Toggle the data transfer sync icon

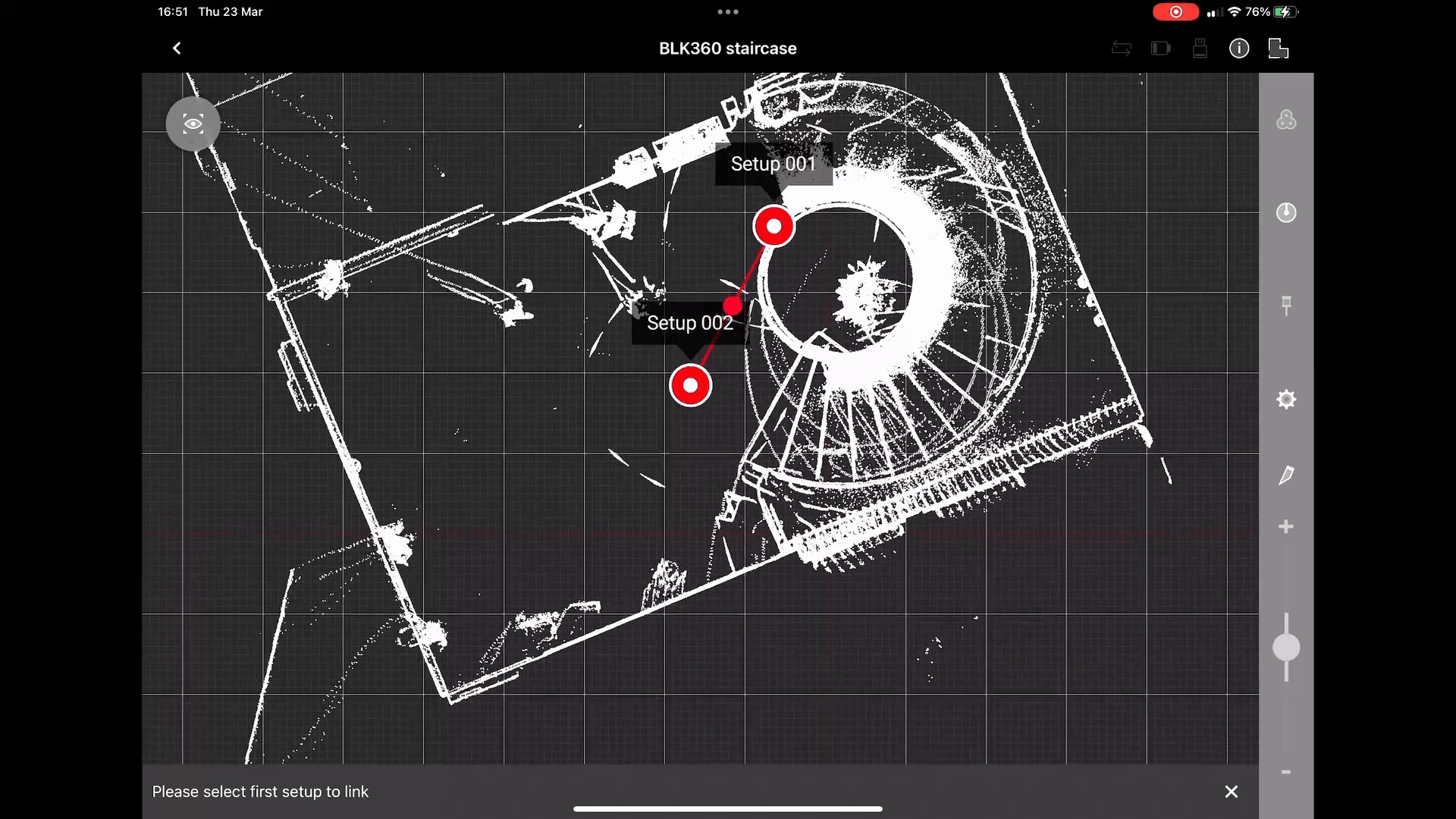click(1122, 48)
